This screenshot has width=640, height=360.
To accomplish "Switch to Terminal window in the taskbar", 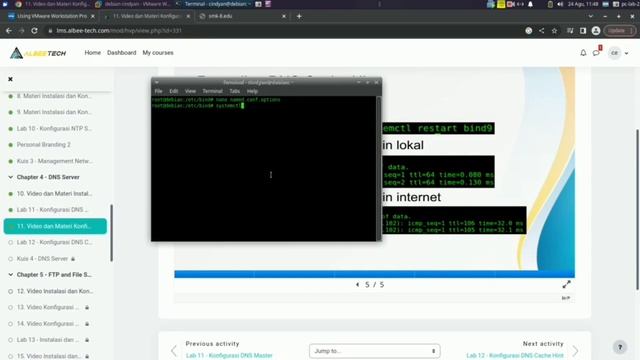I will [213, 4].
